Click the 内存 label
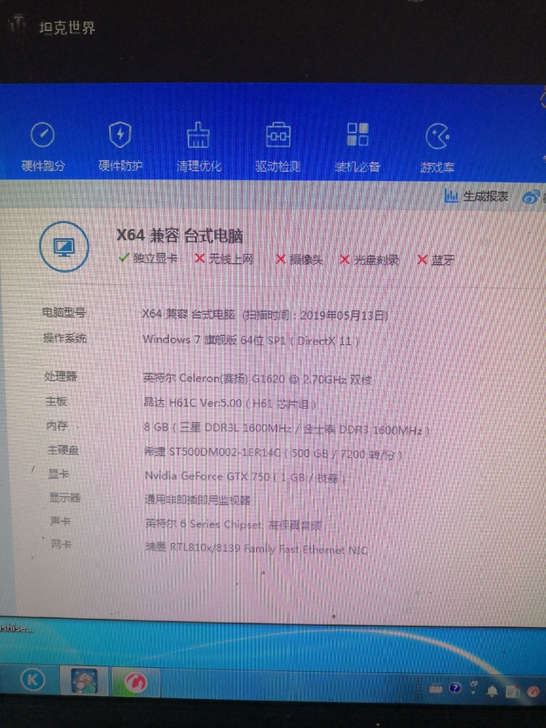Viewport: 546px width, 728px height. click(x=57, y=425)
